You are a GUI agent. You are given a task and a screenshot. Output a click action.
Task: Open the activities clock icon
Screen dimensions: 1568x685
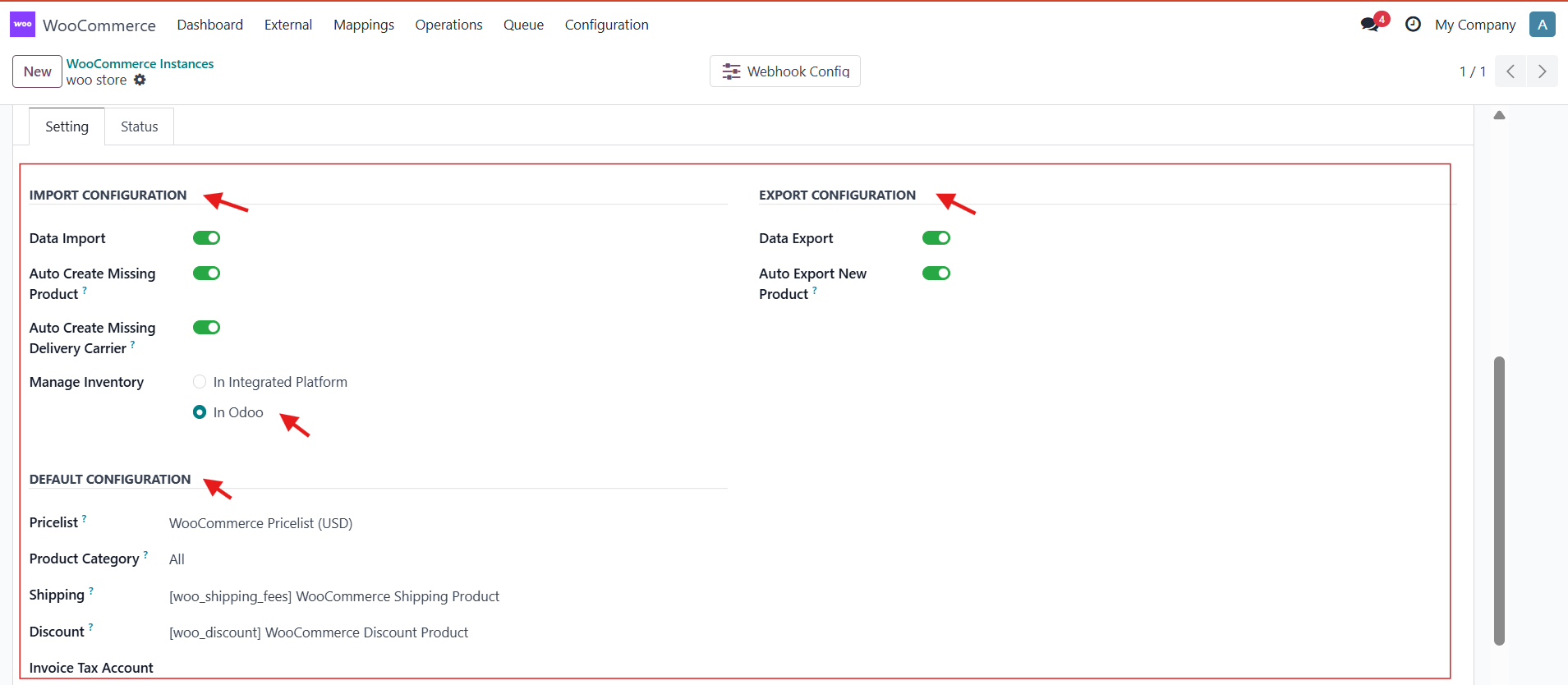click(x=1413, y=25)
